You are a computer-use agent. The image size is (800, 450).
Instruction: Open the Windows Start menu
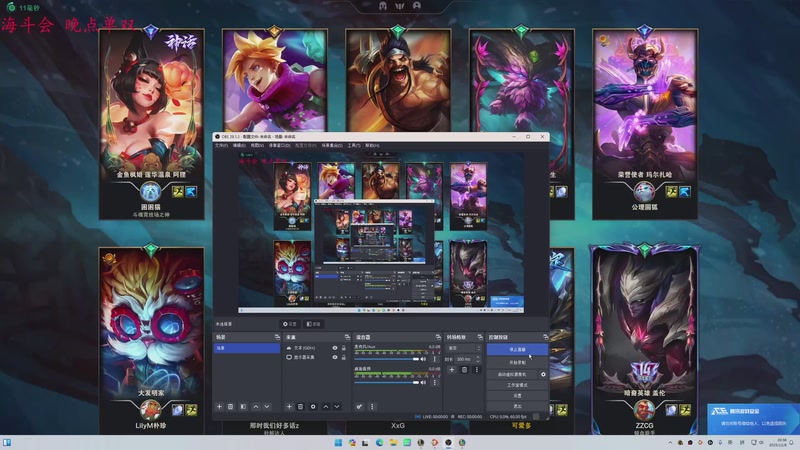point(7,442)
